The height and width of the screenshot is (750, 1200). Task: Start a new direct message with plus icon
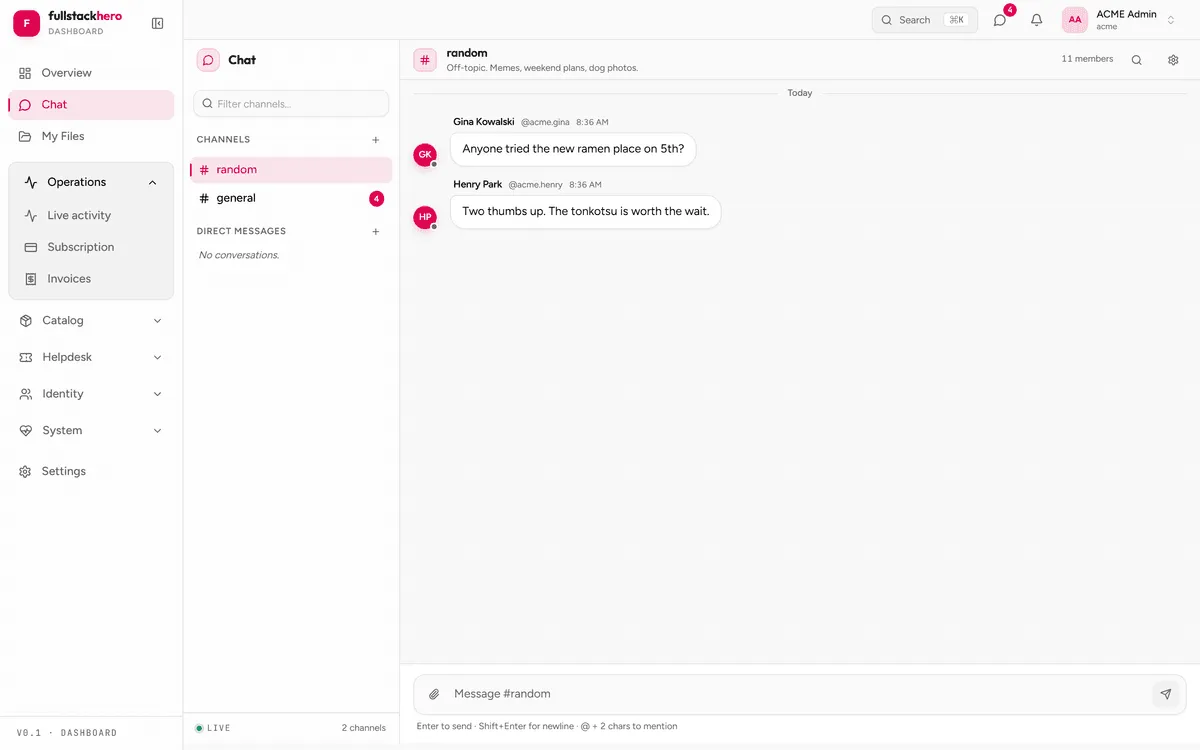376,232
